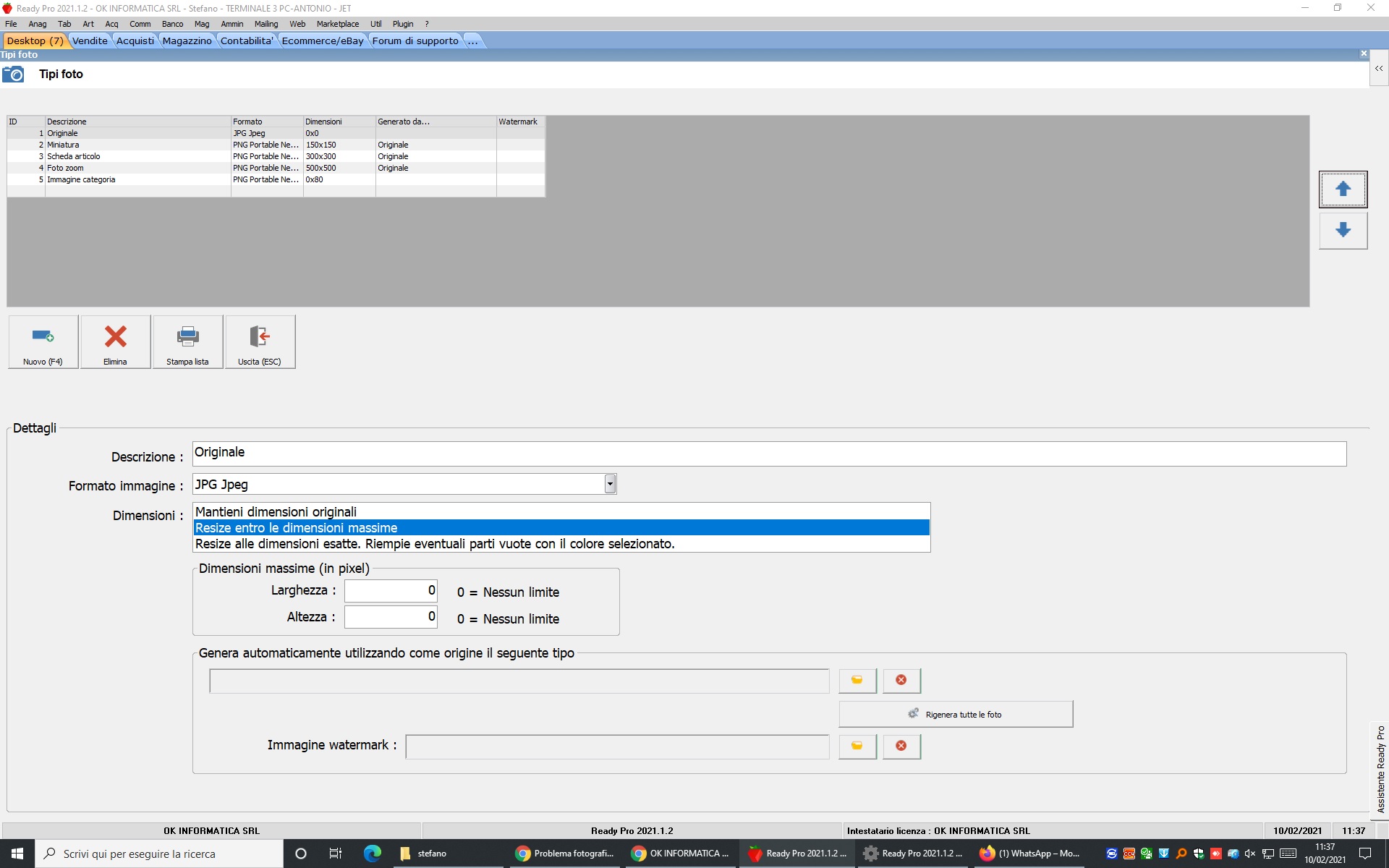Viewport: 1389px width, 868px height.
Task: Click the Uscita (ESC) exit icon
Action: pyautogui.click(x=260, y=341)
